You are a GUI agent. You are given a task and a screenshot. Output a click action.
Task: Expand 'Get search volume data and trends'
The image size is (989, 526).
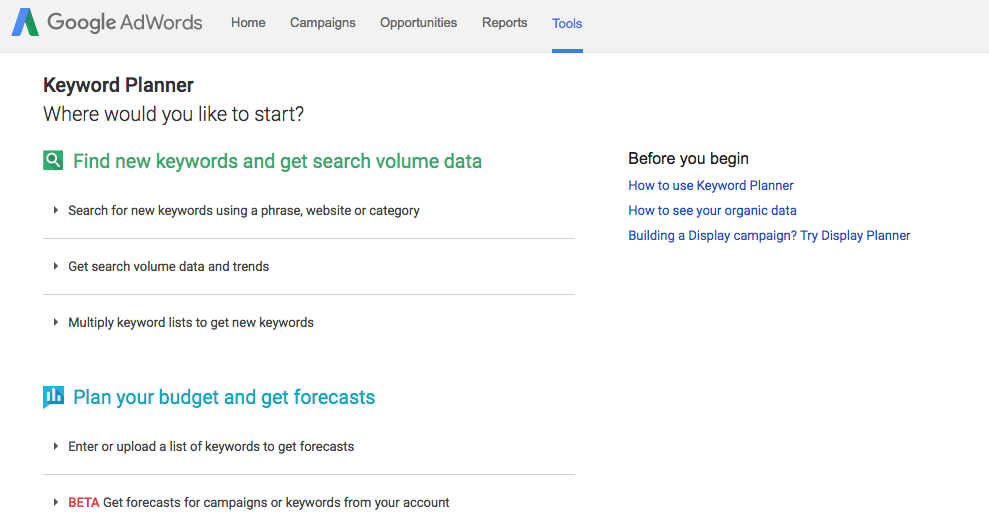click(x=168, y=267)
